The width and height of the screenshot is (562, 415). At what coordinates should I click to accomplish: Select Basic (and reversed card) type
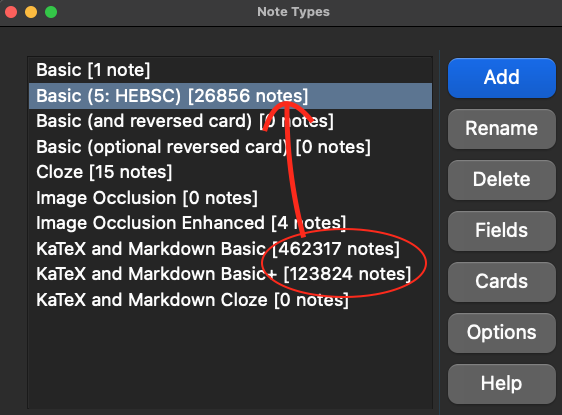tap(230, 121)
